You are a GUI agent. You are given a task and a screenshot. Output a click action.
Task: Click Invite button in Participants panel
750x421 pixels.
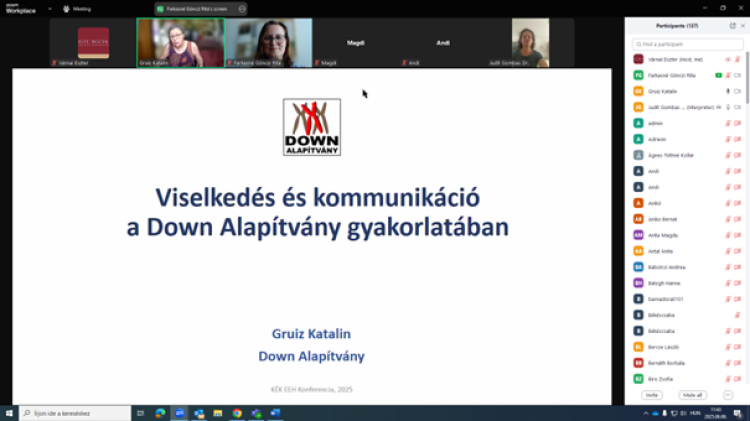coord(651,395)
